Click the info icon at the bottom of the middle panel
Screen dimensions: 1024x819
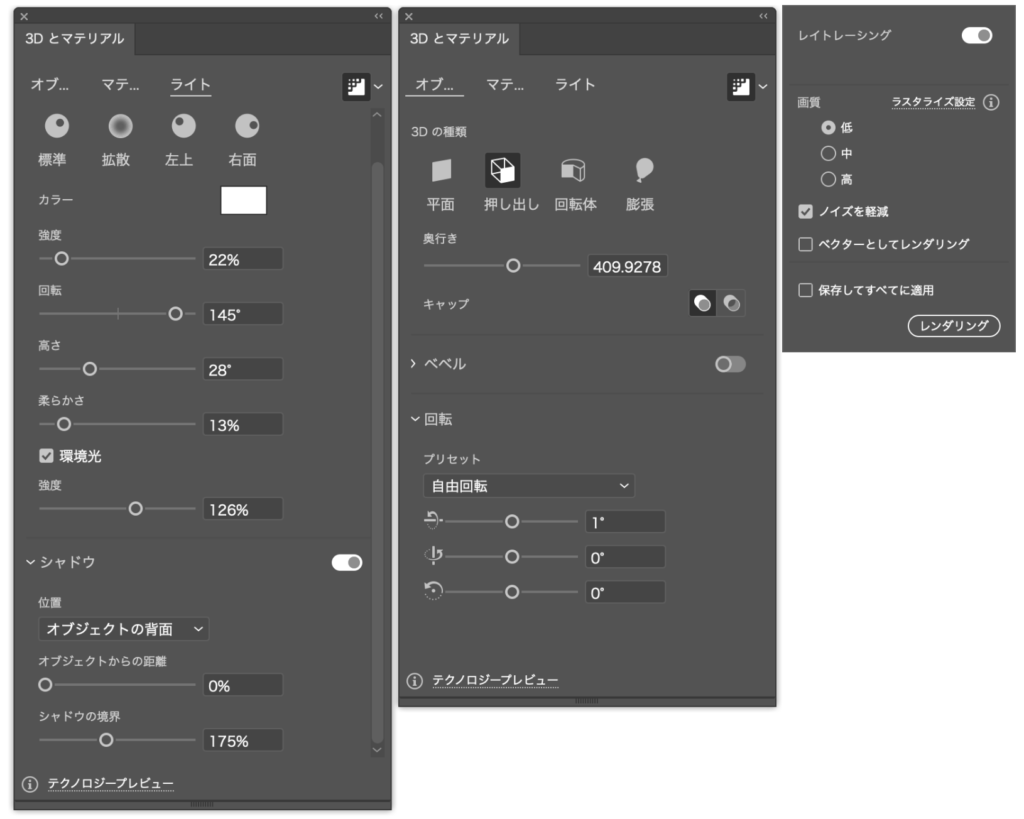pos(415,681)
